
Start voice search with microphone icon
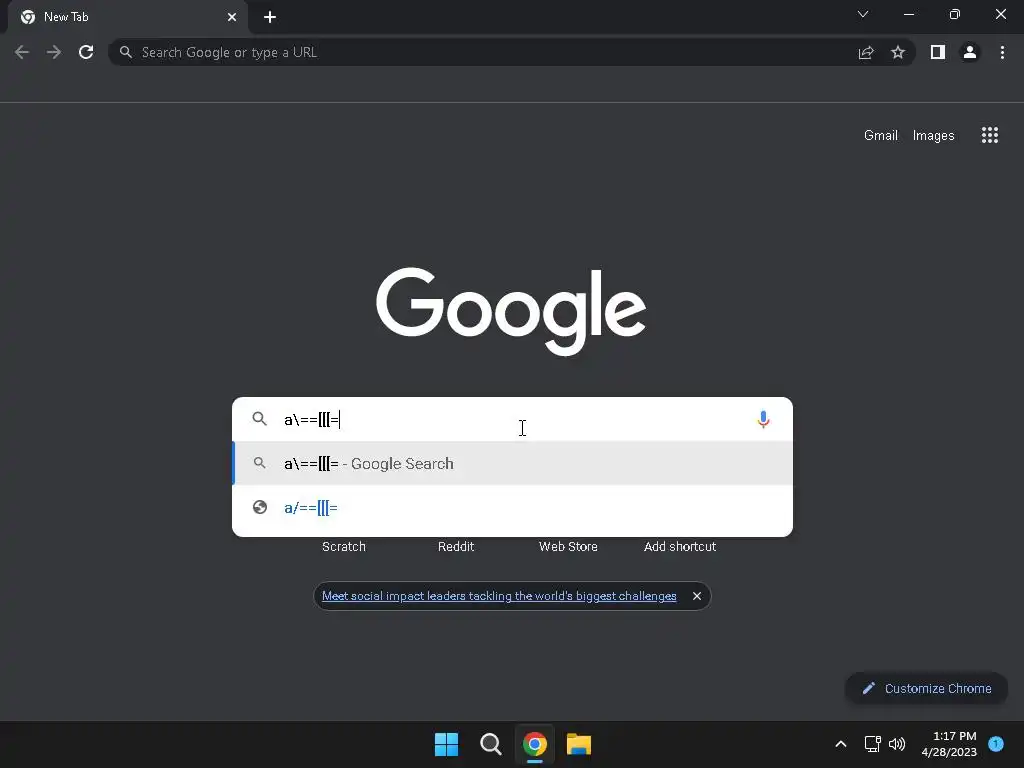click(x=763, y=419)
